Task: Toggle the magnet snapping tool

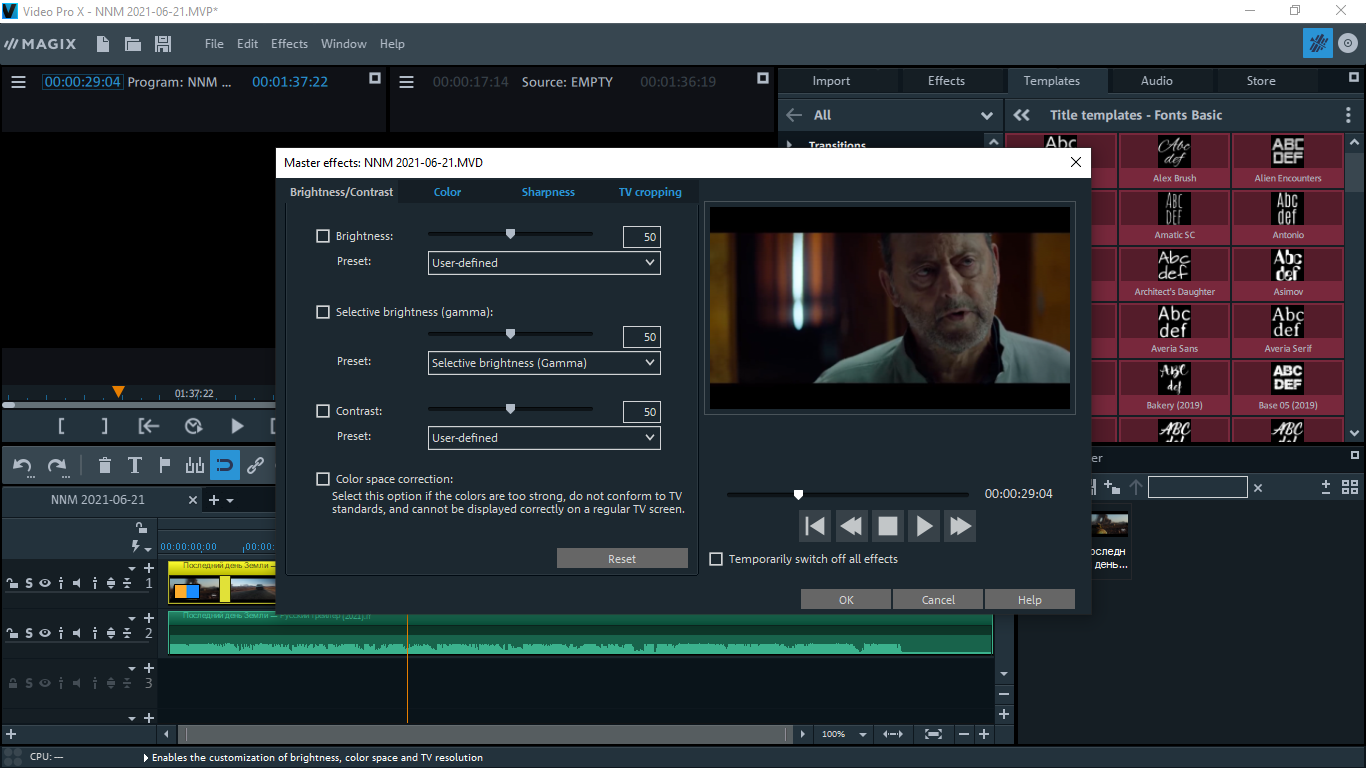Action: (x=225, y=465)
